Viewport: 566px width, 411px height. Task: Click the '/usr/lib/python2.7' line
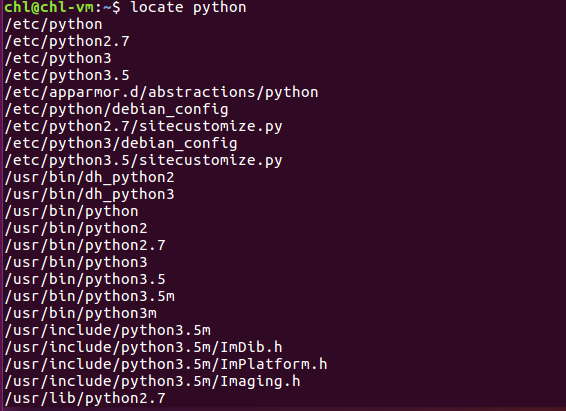tap(85, 398)
